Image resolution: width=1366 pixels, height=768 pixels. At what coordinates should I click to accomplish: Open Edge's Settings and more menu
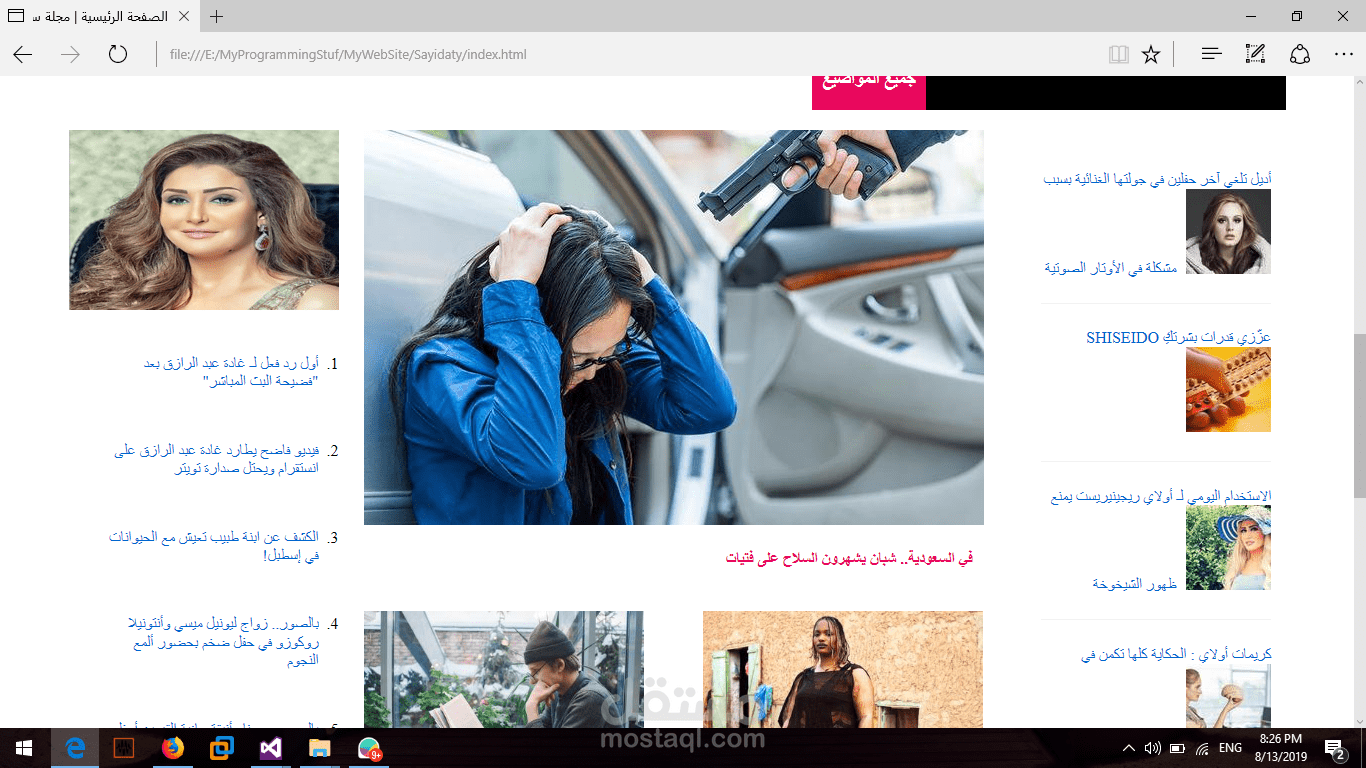[x=1343, y=54]
